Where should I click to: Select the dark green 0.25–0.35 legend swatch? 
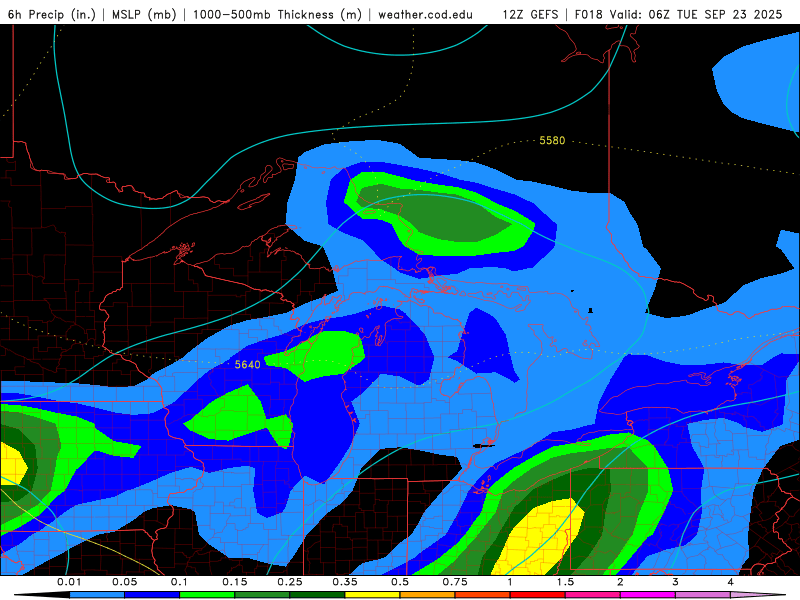(x=317, y=595)
